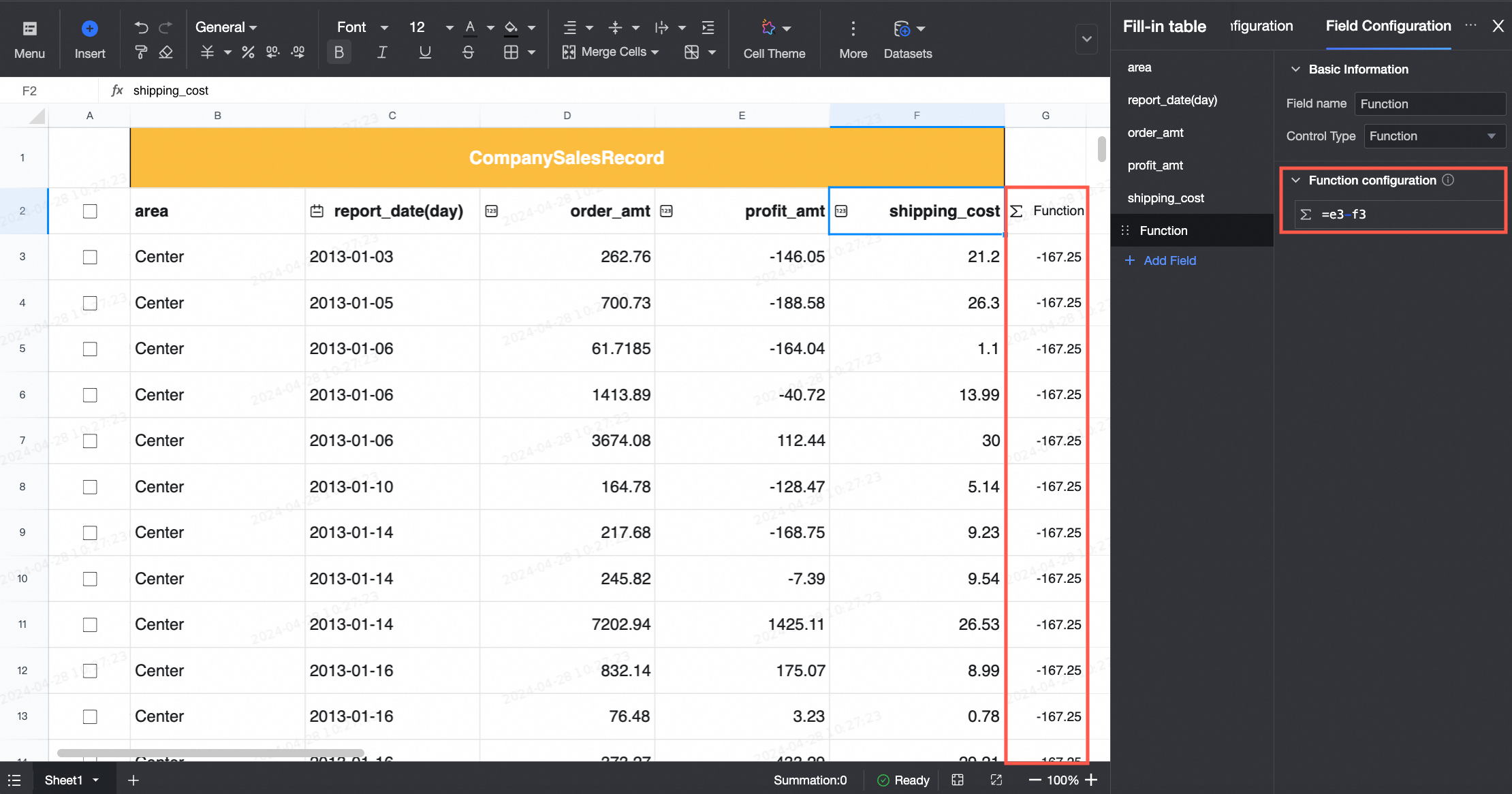Viewport: 1512px width, 794px height.
Task: Open the Merge Cells dropdown
Action: coord(611,52)
